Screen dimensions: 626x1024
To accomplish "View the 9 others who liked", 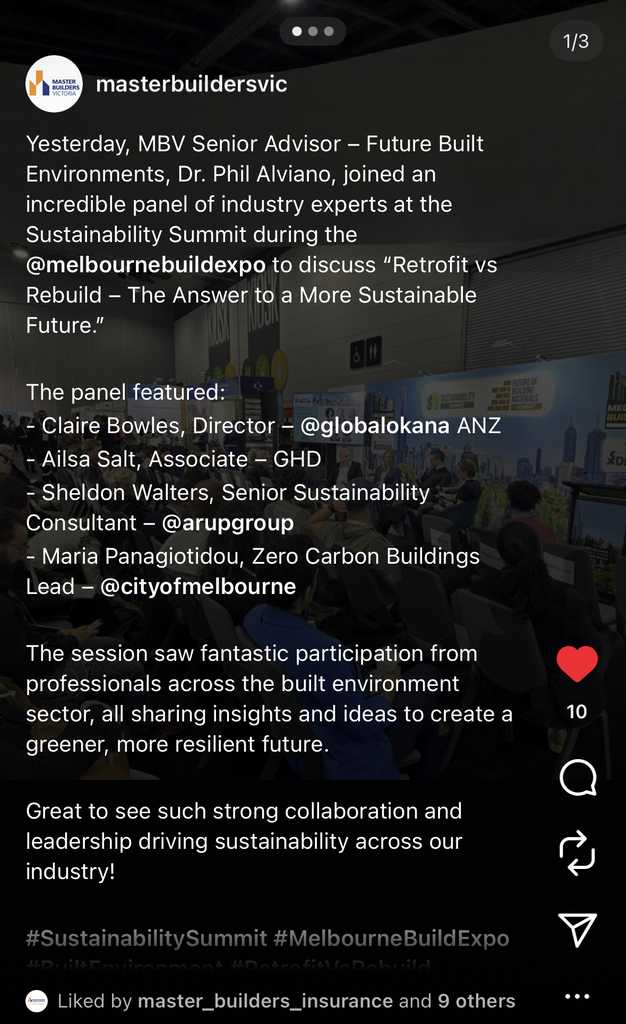I will point(475,1001).
